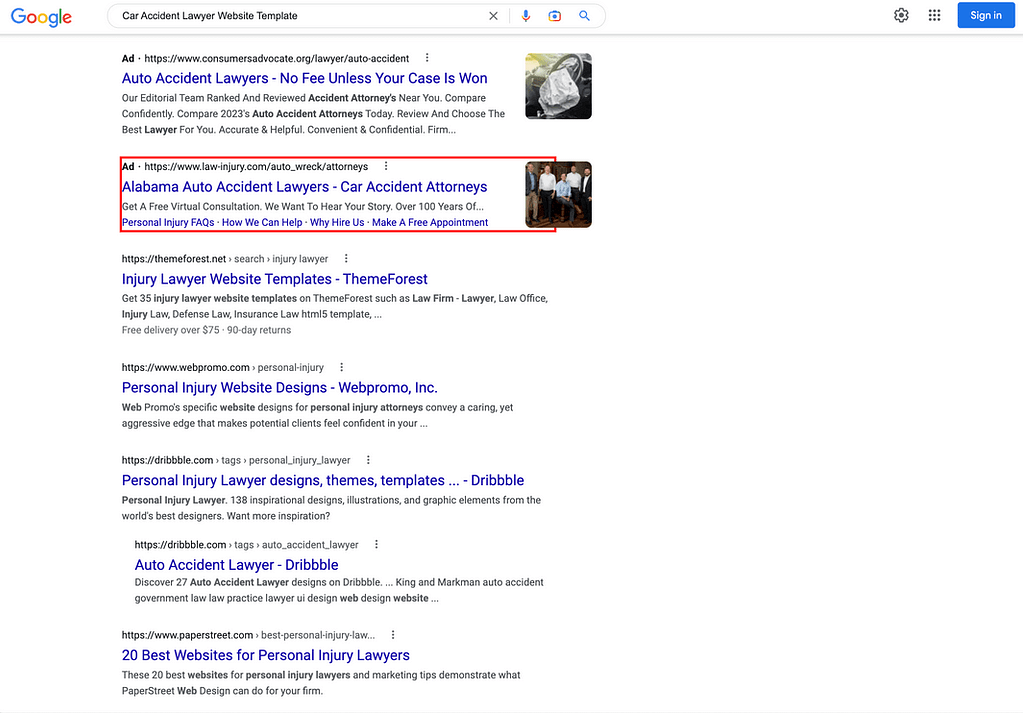Screen dimensions: 1023x713
Task: Click the Why Hire Us sitelink
Action: 337,222
